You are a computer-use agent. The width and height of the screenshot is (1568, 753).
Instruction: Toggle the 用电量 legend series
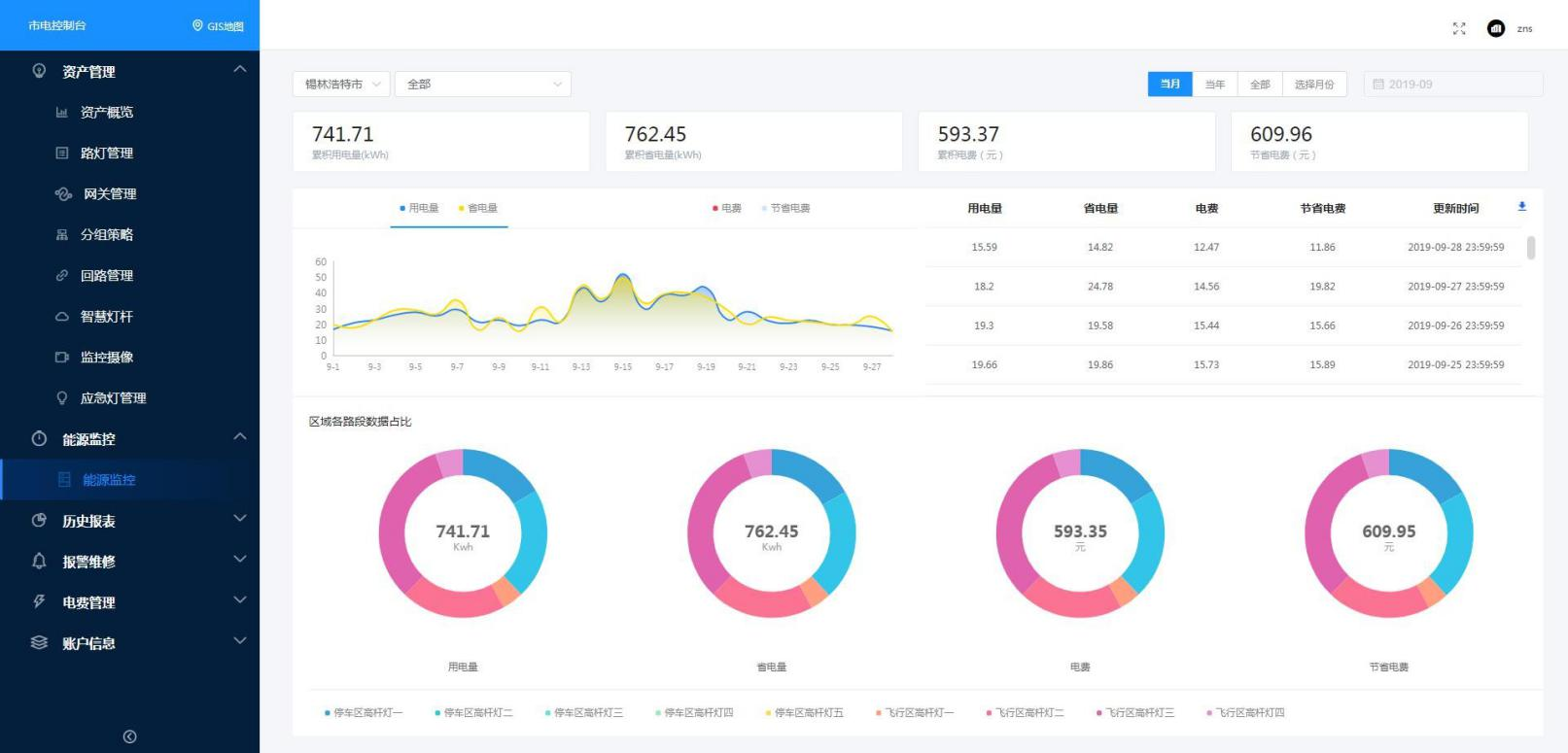pyautogui.click(x=419, y=208)
